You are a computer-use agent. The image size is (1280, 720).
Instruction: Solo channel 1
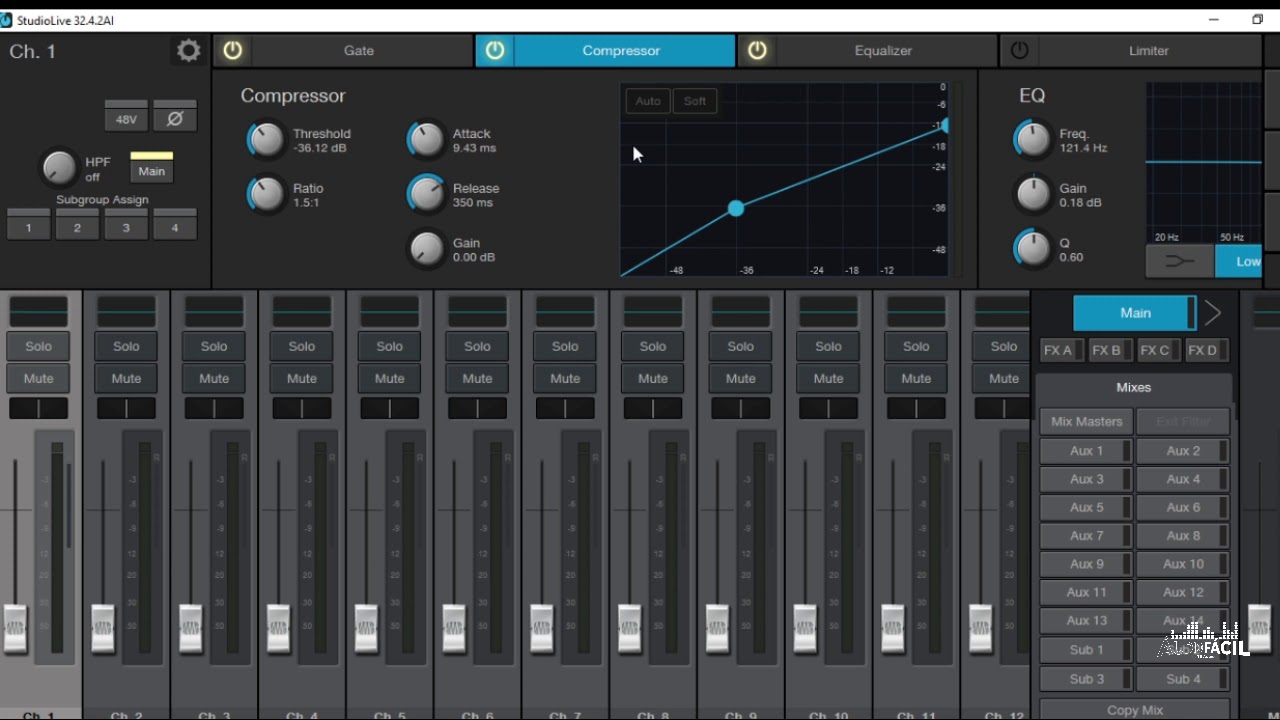pos(38,346)
